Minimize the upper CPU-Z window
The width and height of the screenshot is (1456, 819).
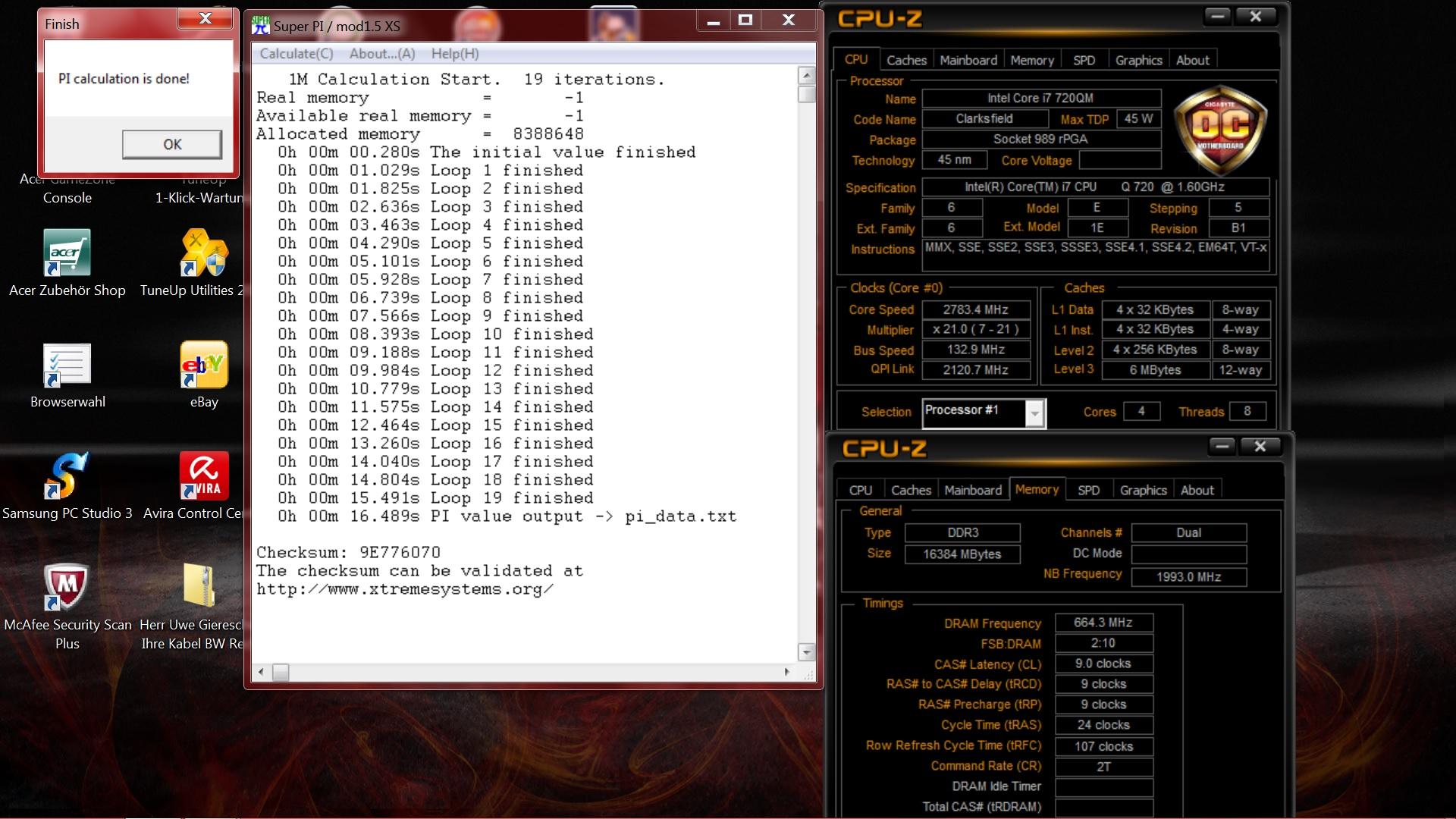1218,16
